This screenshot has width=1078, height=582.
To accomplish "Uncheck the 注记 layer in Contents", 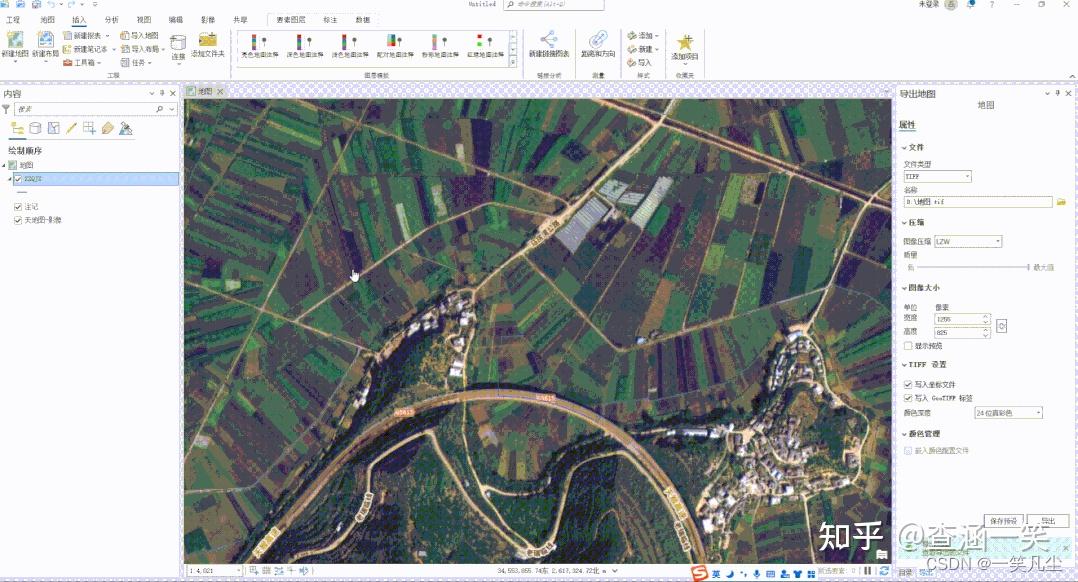I will pos(17,205).
